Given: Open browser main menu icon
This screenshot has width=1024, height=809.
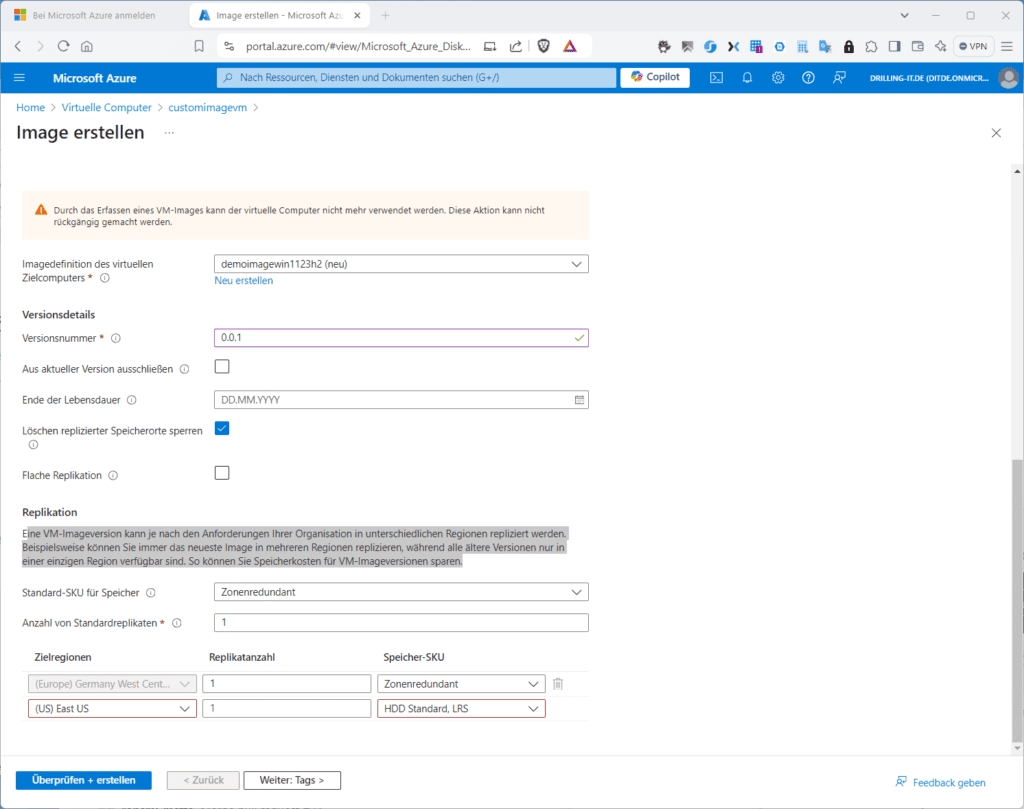Looking at the screenshot, I should point(1007,46).
